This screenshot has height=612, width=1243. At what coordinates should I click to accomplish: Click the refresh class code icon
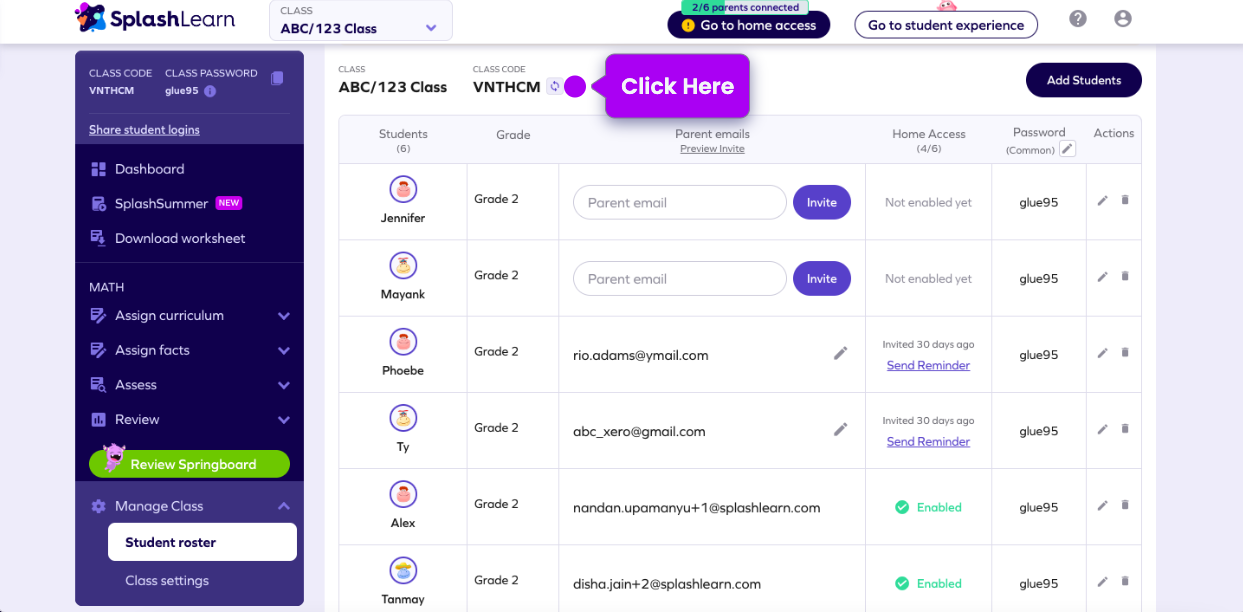(x=554, y=87)
